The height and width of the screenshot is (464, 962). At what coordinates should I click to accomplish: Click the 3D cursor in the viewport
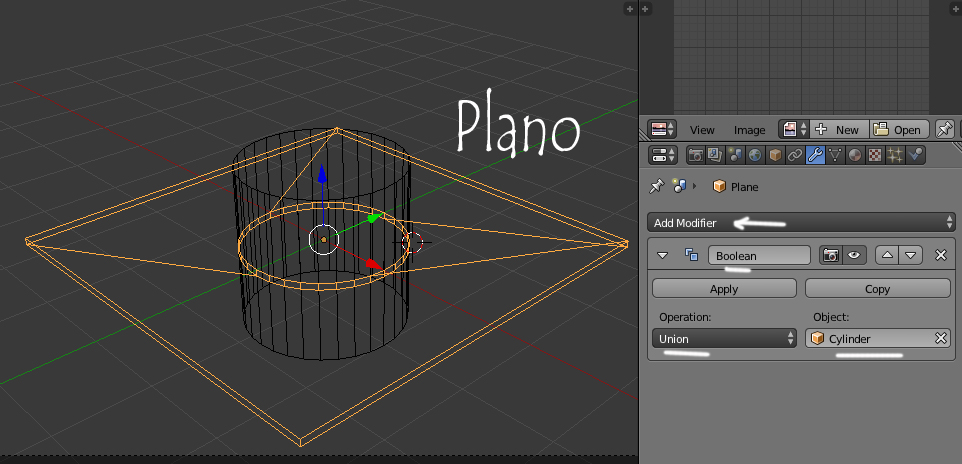pyautogui.click(x=413, y=242)
